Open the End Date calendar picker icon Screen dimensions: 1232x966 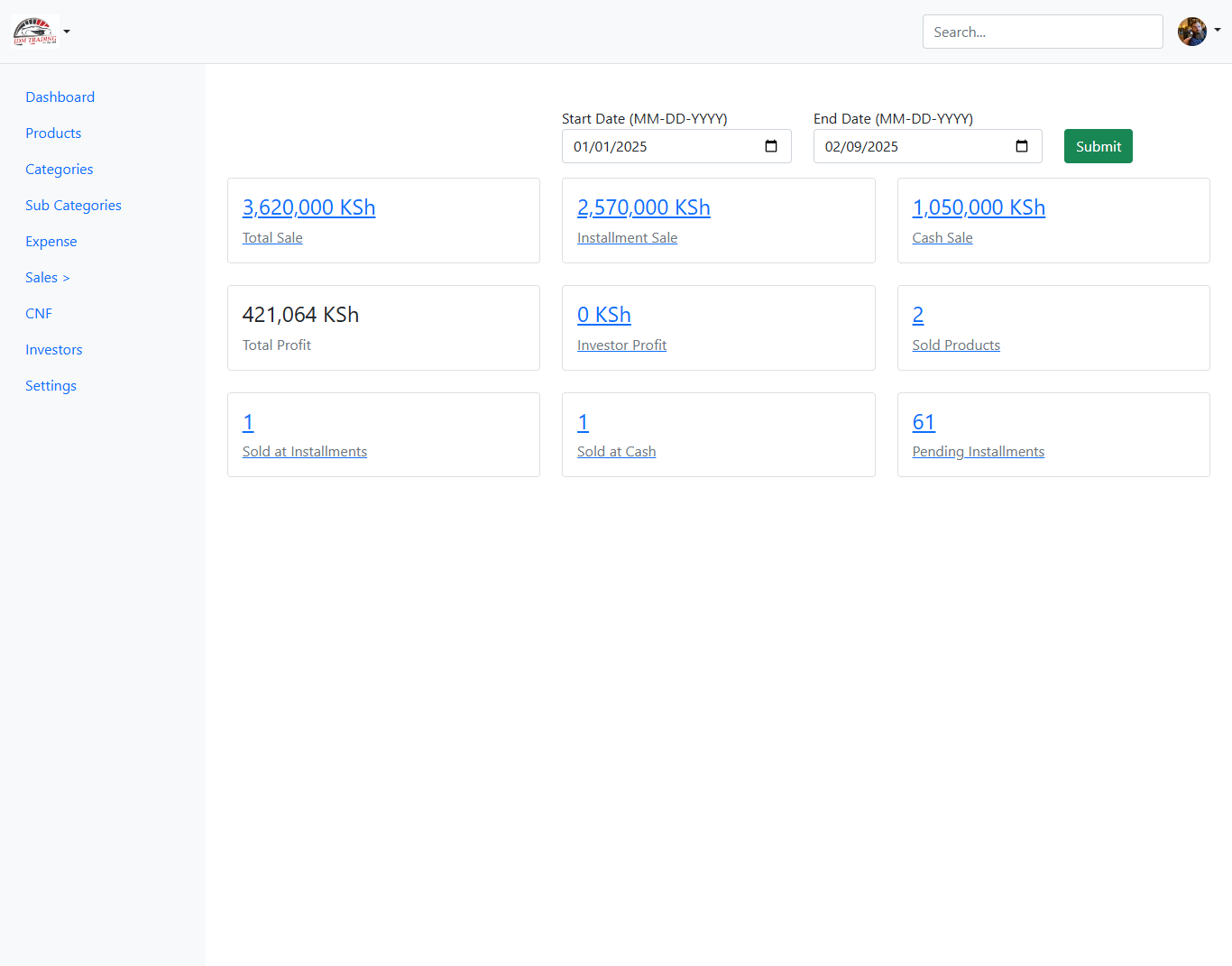click(1022, 146)
